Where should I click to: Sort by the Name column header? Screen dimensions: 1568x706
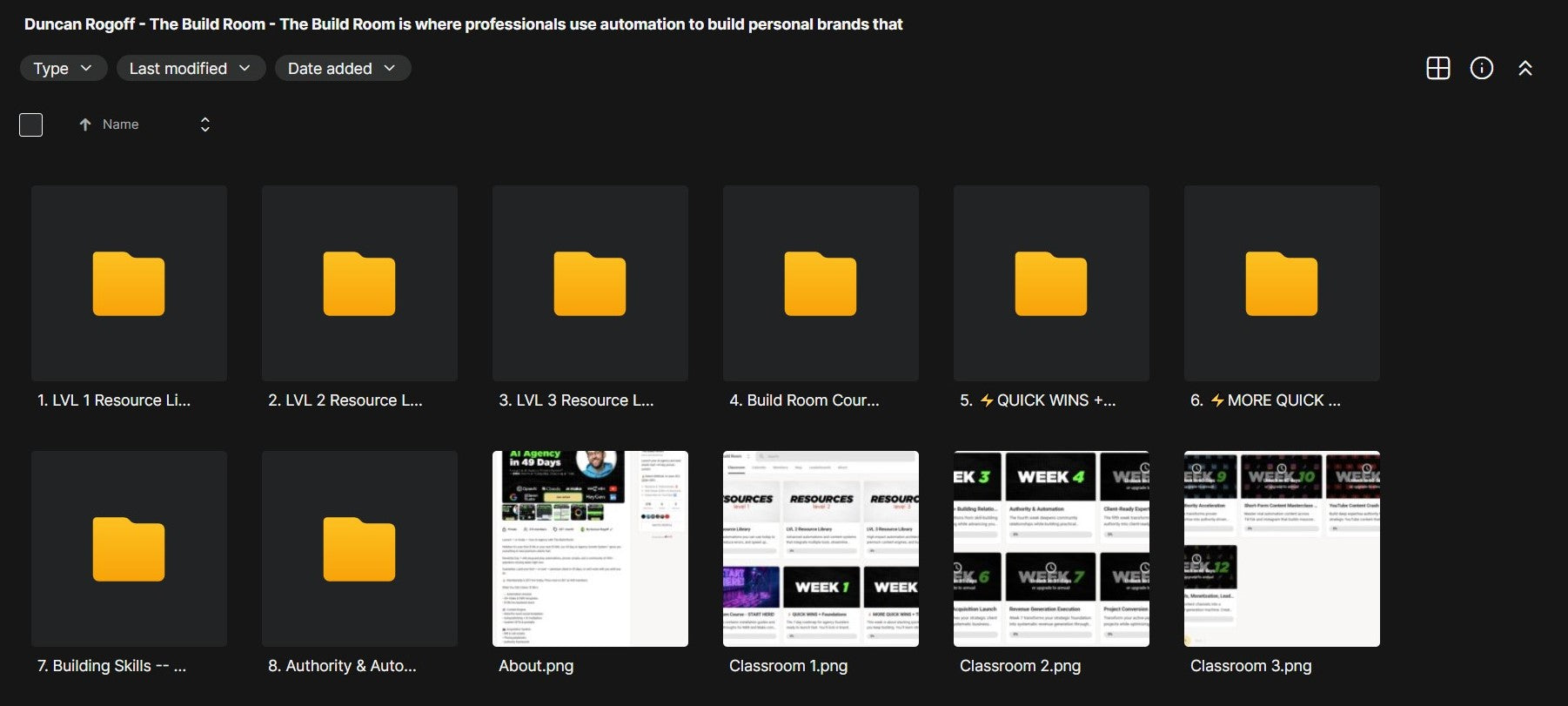[120, 124]
